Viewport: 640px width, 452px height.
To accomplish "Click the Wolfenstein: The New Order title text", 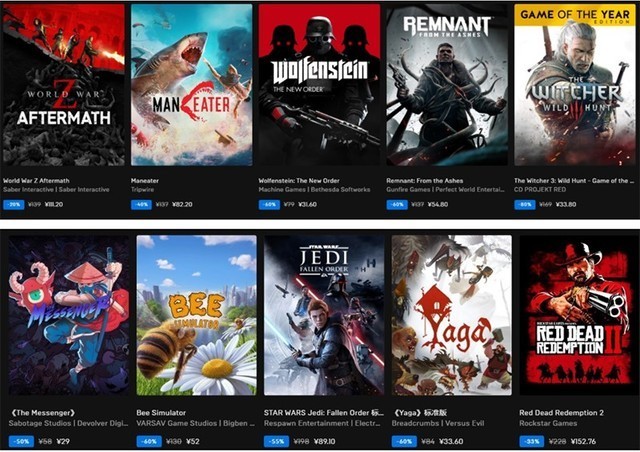I will [299, 180].
